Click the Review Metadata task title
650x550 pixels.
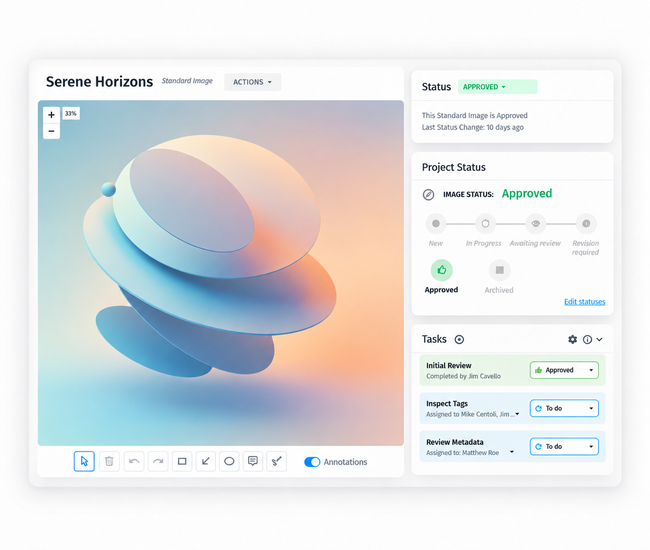[455, 442]
